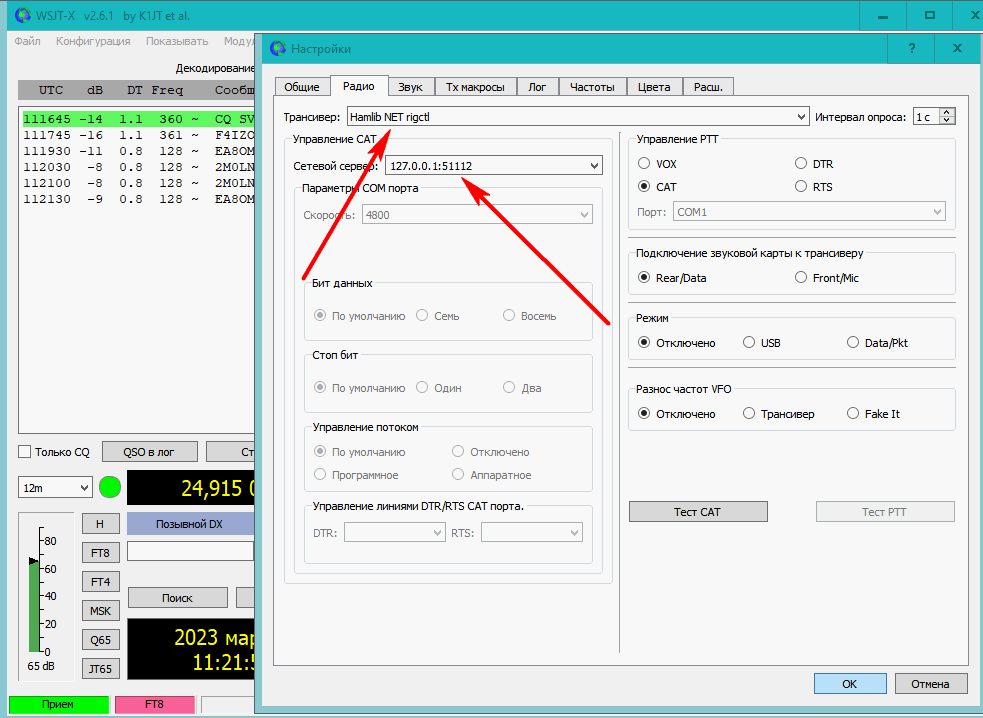Select the MSK mode button
This screenshot has height=718, width=983.
(x=100, y=610)
